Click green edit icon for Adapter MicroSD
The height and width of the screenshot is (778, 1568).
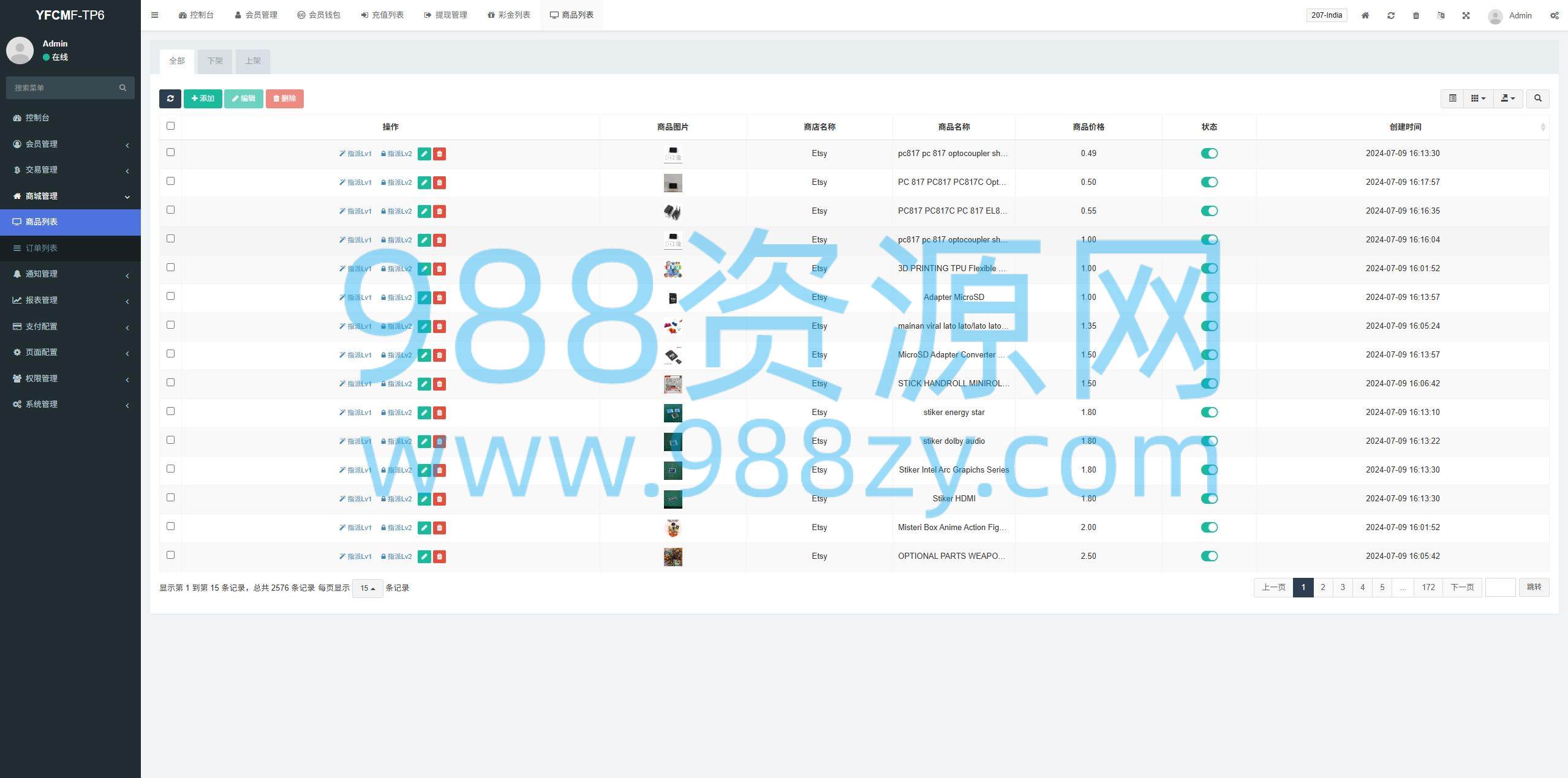(x=424, y=297)
